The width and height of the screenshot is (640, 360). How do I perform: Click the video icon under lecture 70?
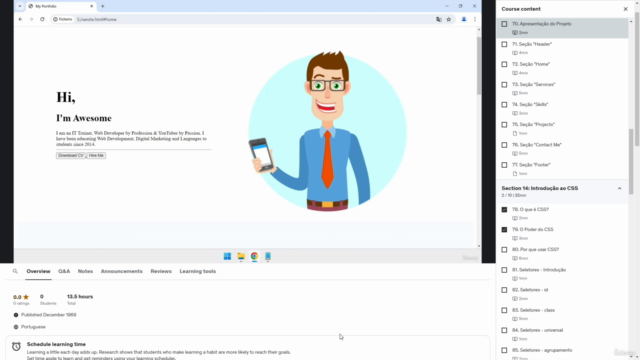pos(515,33)
